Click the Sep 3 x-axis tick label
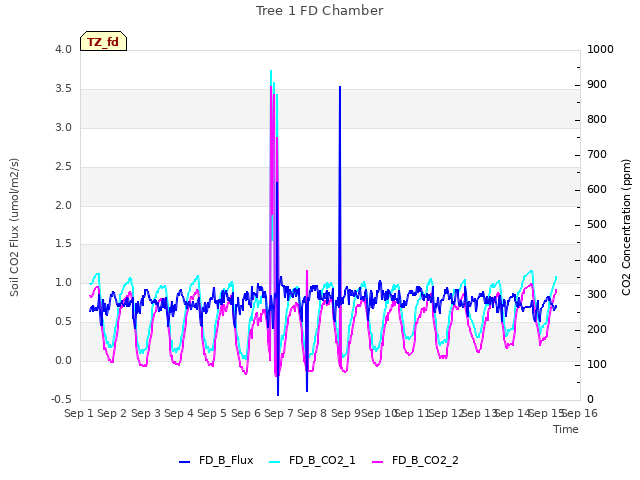Screen dimensions: 640x480 146,413
